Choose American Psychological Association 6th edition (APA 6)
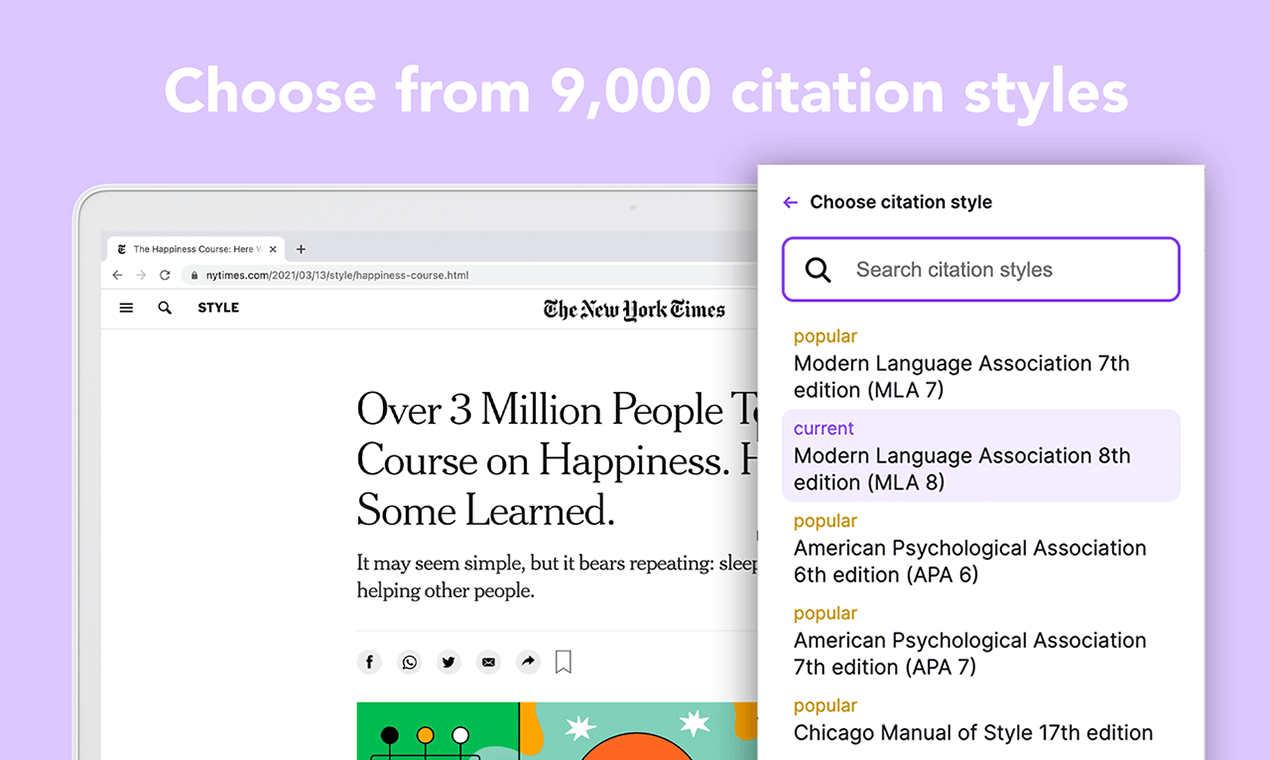 [981, 548]
